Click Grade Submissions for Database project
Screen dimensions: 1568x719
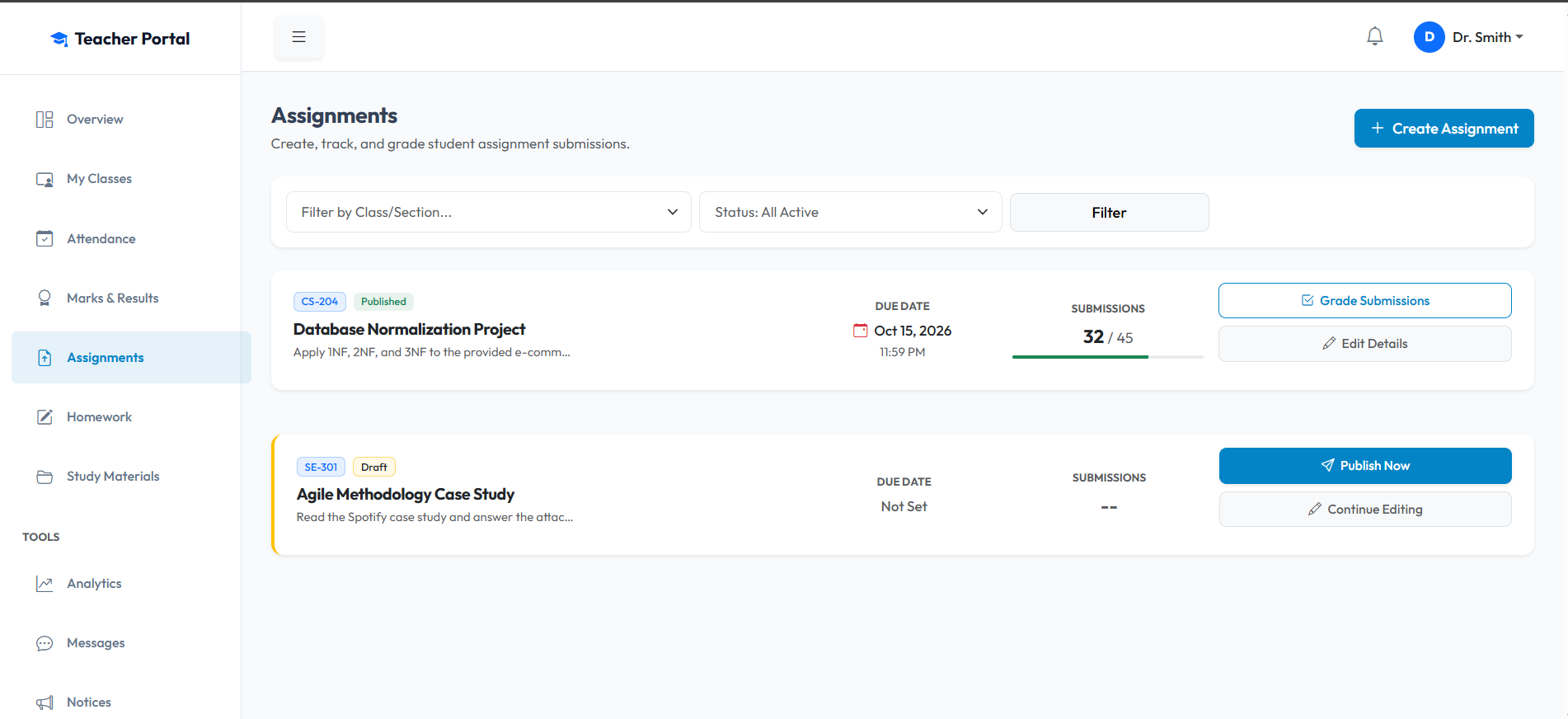[1364, 301]
